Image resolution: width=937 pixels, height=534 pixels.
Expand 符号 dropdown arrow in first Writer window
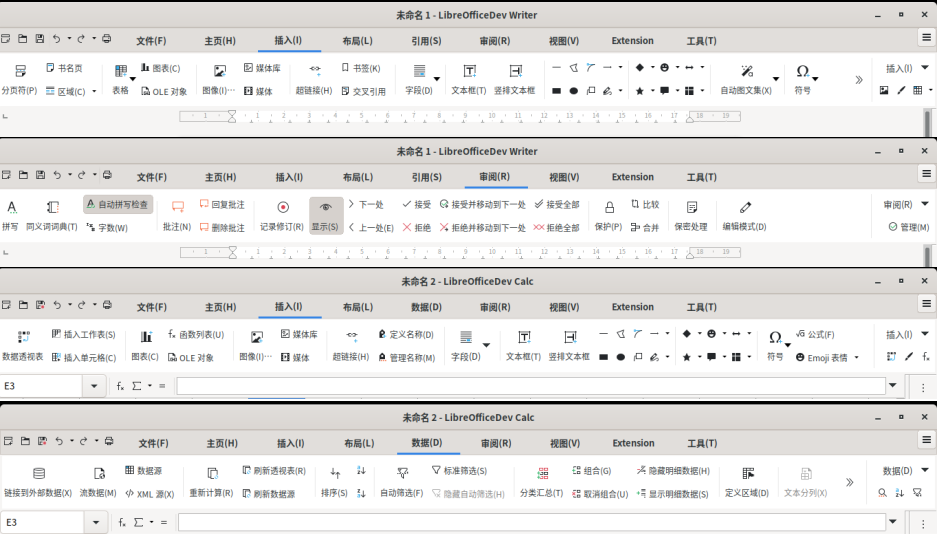pyautogui.click(x=815, y=79)
